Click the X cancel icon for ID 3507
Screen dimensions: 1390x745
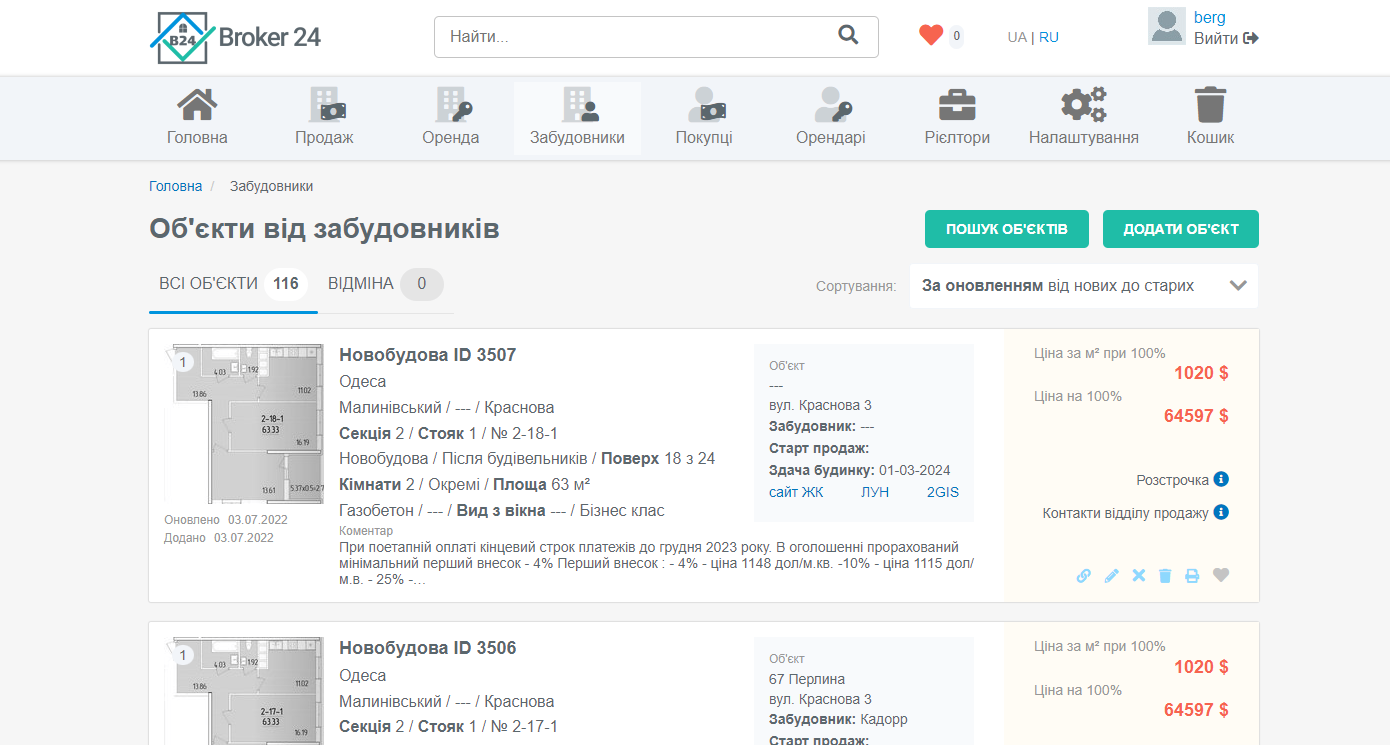coord(1138,576)
